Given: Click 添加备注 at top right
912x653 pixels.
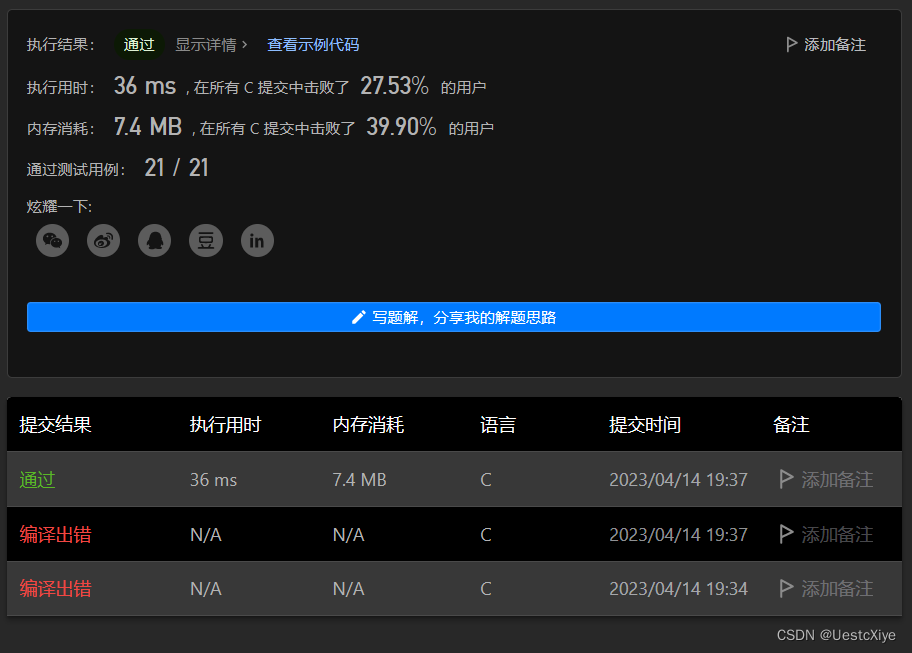Looking at the screenshot, I should tap(835, 45).
